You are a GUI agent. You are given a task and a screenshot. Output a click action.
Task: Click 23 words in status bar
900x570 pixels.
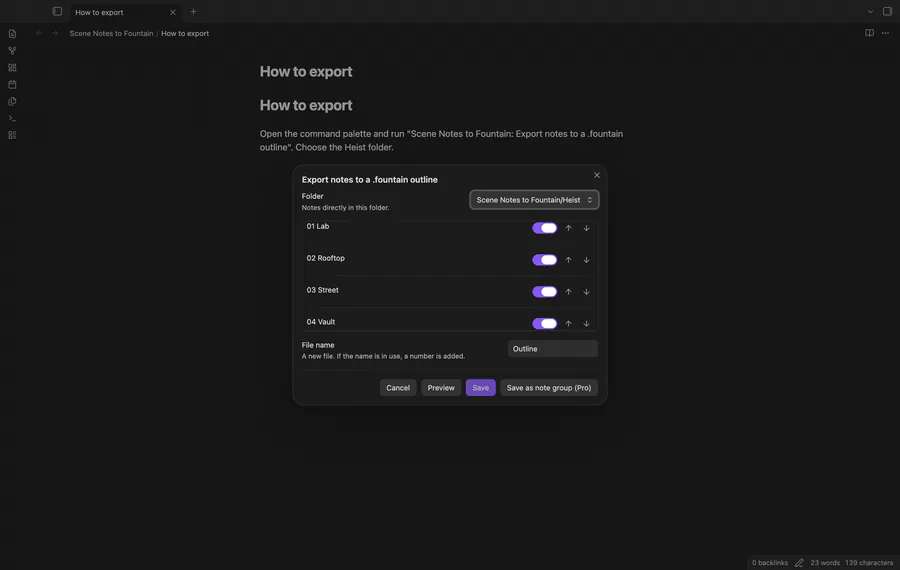click(825, 563)
